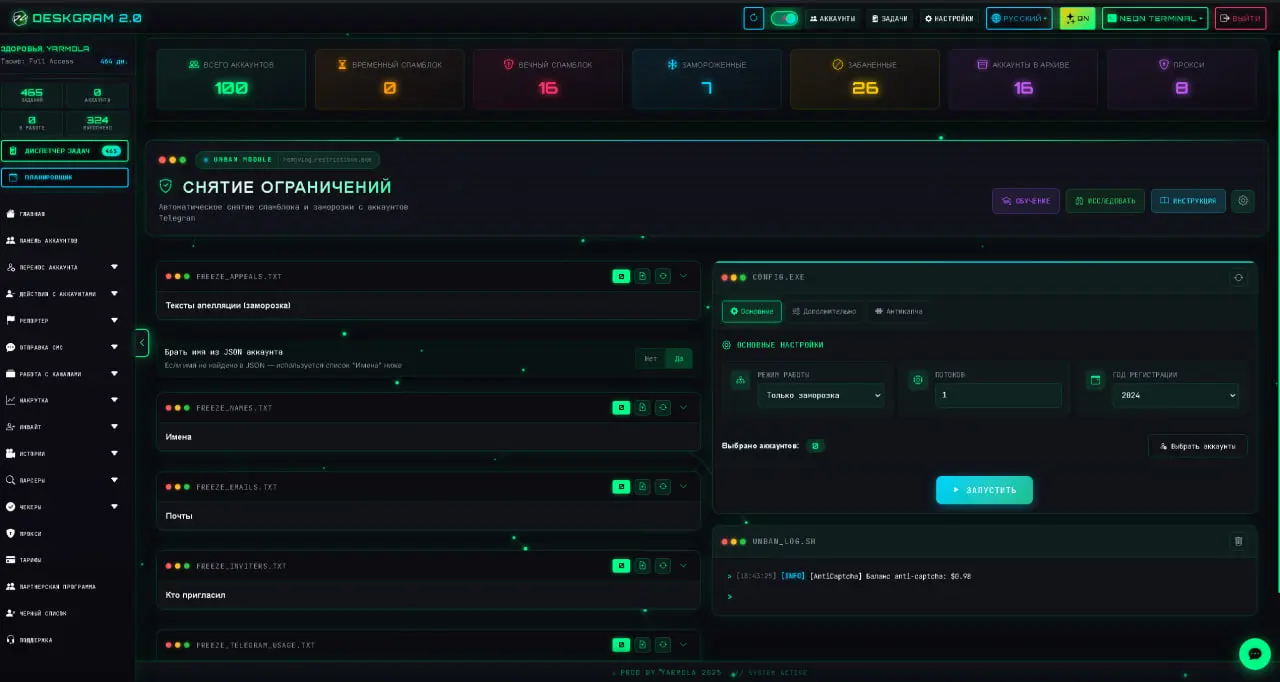This screenshot has width=1280, height=682.
Task: Open the Neon Terminal theme dropdown
Action: (1155, 18)
